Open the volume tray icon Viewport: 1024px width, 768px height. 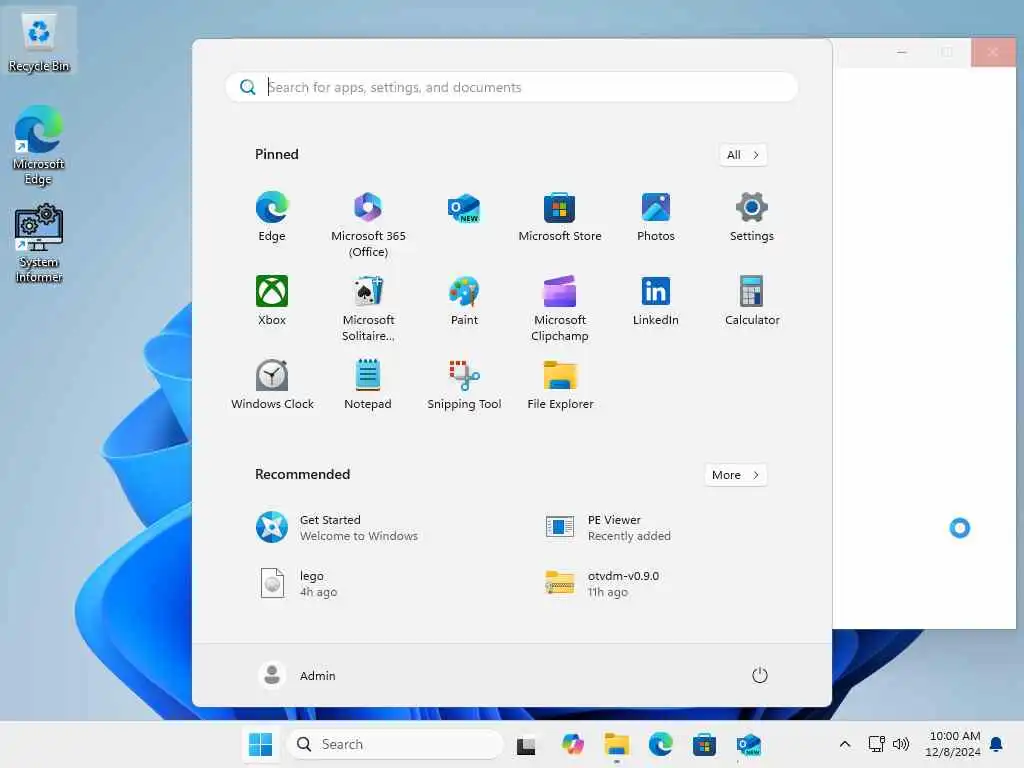coord(901,744)
